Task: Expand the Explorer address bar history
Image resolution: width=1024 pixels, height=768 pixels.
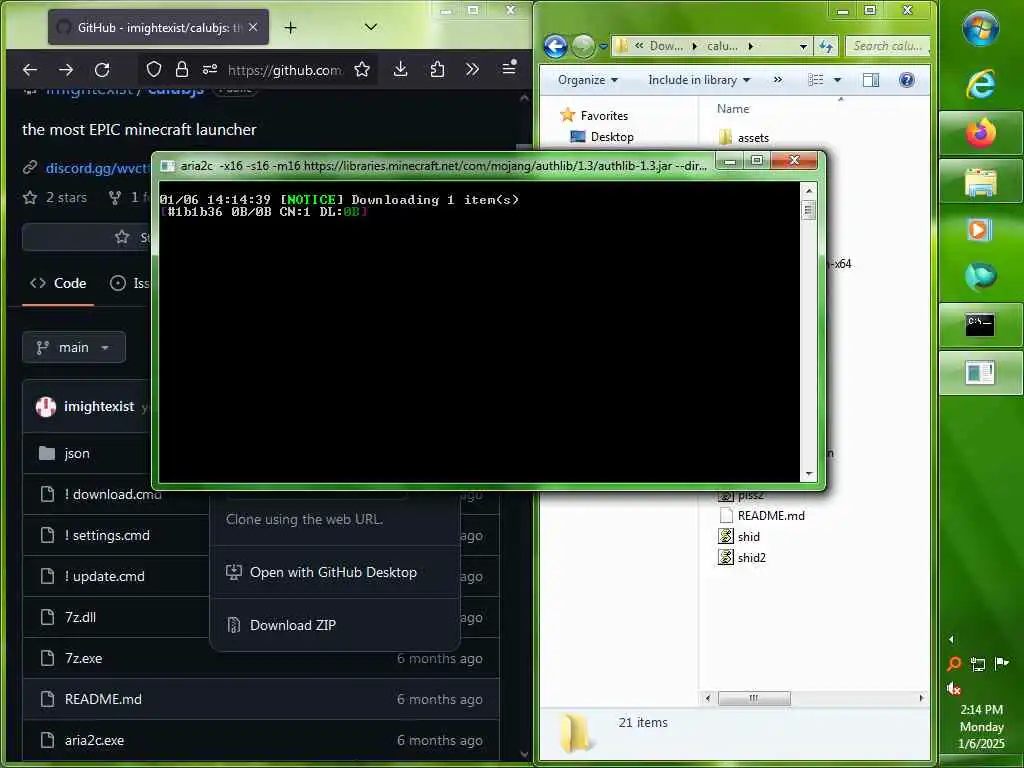Action: (x=803, y=46)
